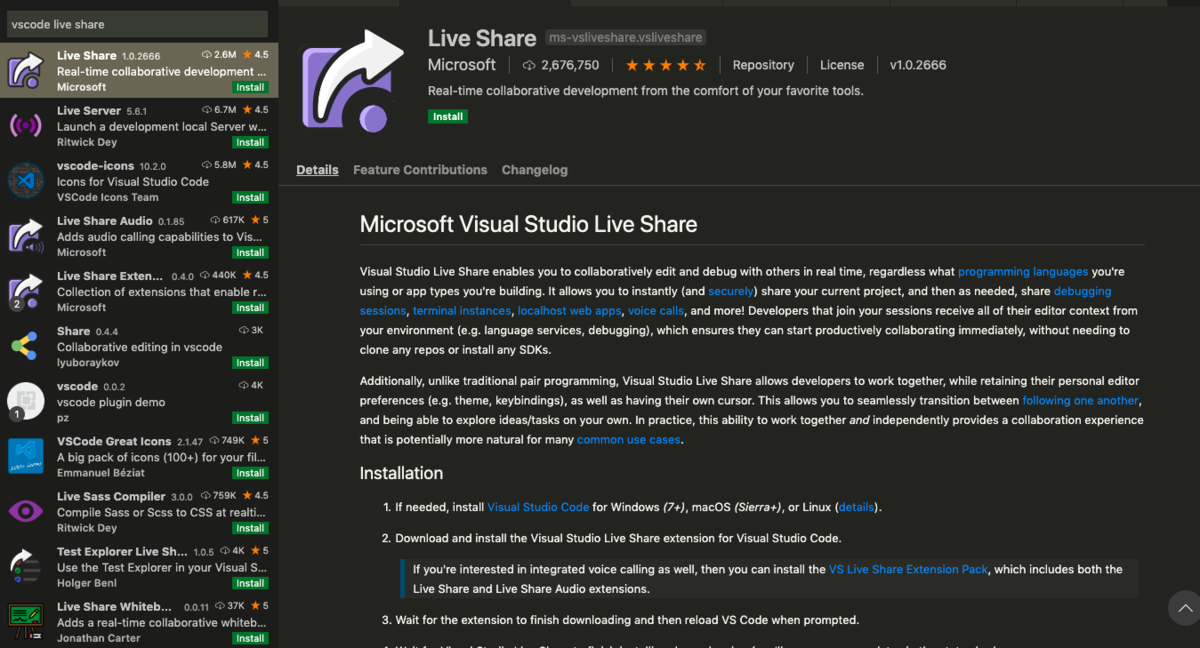Click the star rating in extension header

(666, 65)
